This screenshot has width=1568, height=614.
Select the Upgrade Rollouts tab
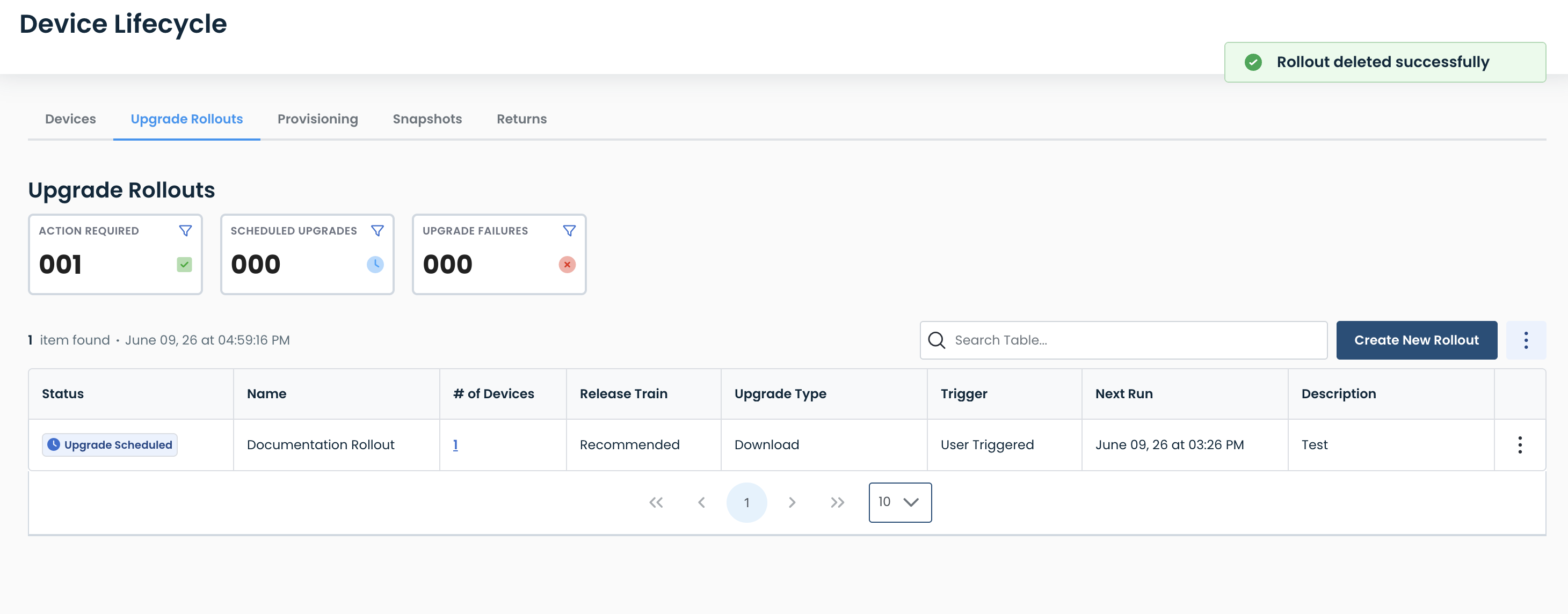[187, 119]
